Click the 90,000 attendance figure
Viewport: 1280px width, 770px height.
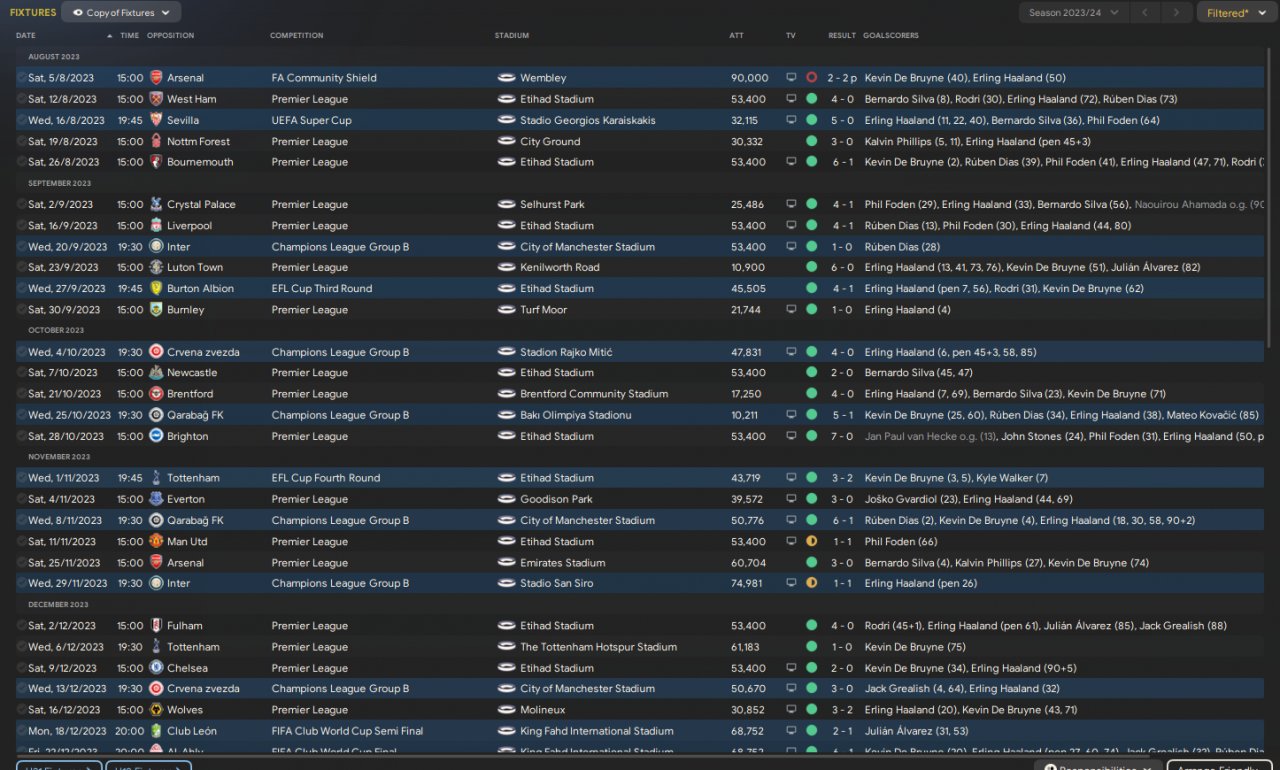point(750,78)
